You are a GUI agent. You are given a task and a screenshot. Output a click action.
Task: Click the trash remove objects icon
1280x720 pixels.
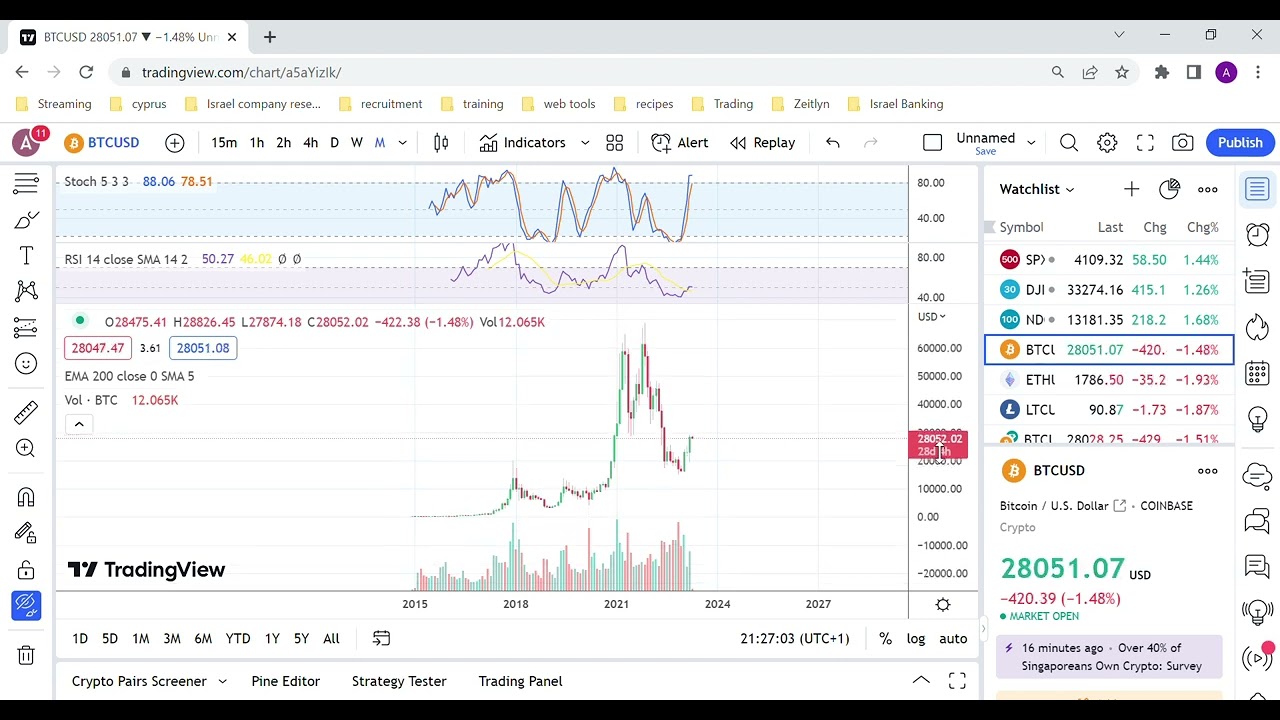(x=26, y=655)
